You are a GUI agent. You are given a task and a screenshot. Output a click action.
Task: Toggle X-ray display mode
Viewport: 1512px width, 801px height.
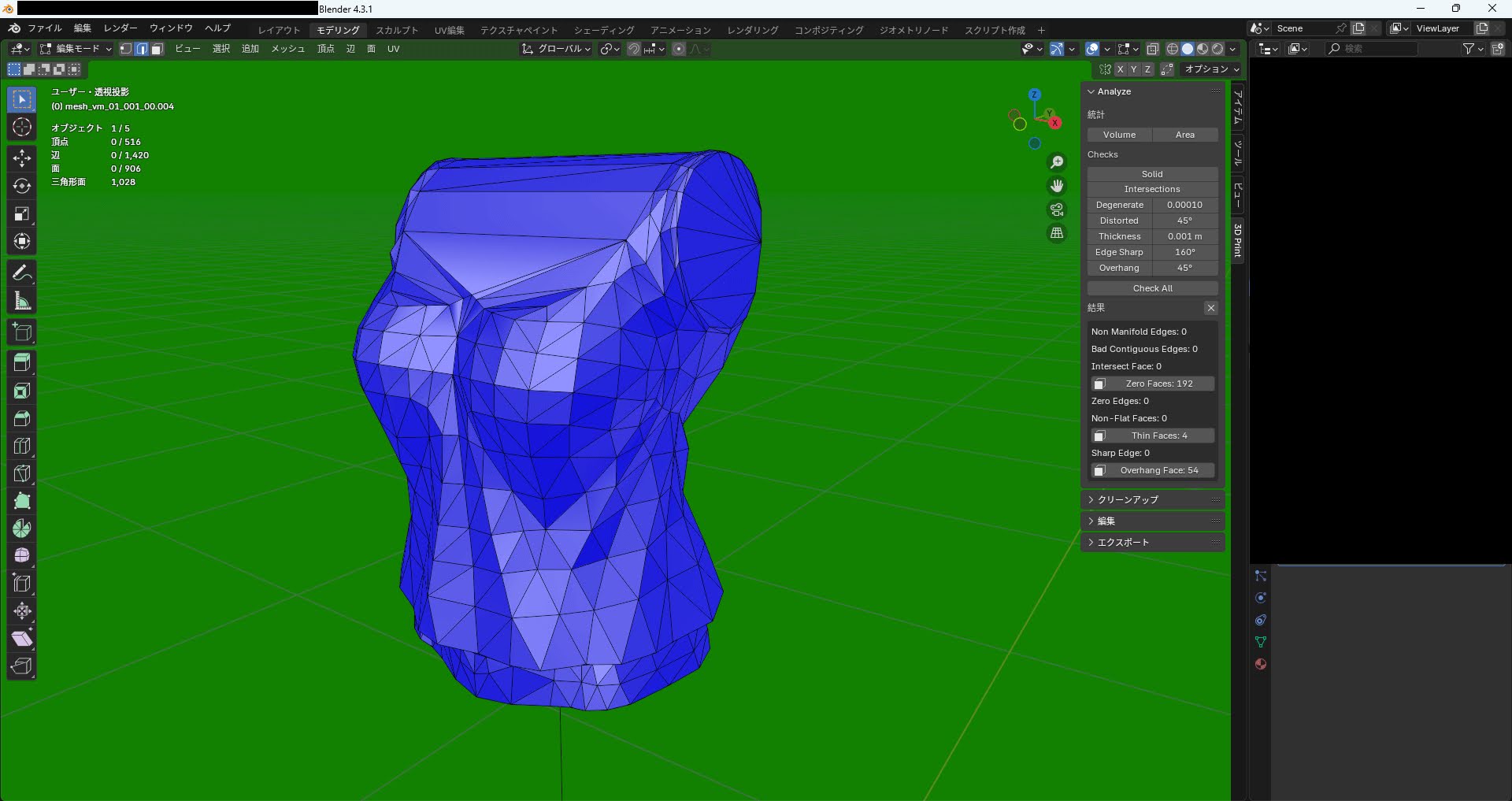(x=1152, y=49)
